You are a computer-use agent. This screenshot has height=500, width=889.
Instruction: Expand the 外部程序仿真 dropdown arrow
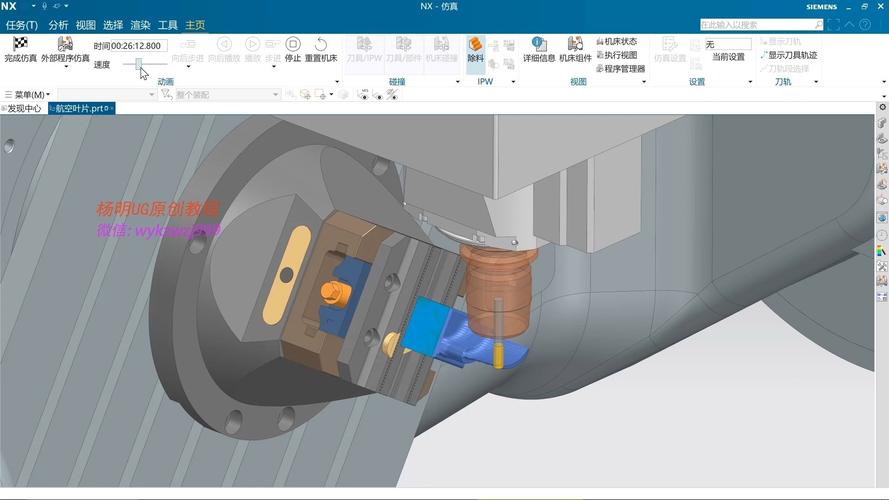[x=66, y=67]
